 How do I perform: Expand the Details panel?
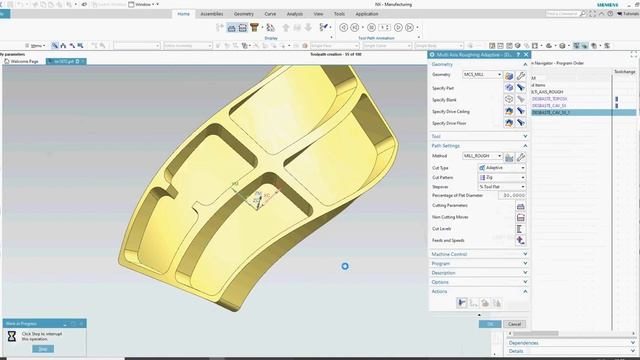[633, 351]
